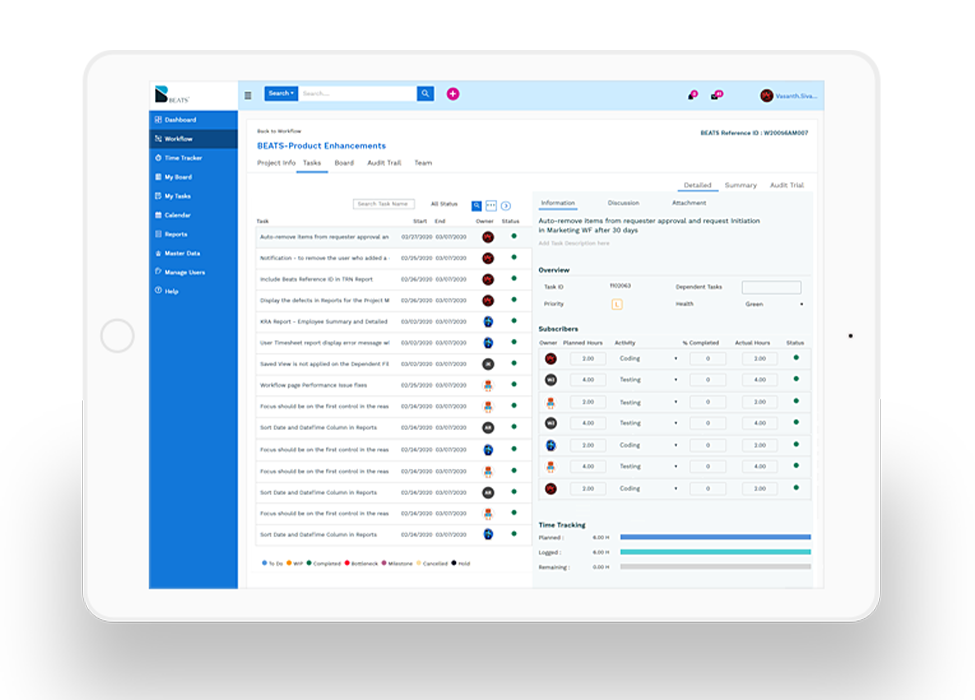Screen dimensions: 975x700
Task: Click owner avatar in Include Beats Reference row
Action: (488, 279)
